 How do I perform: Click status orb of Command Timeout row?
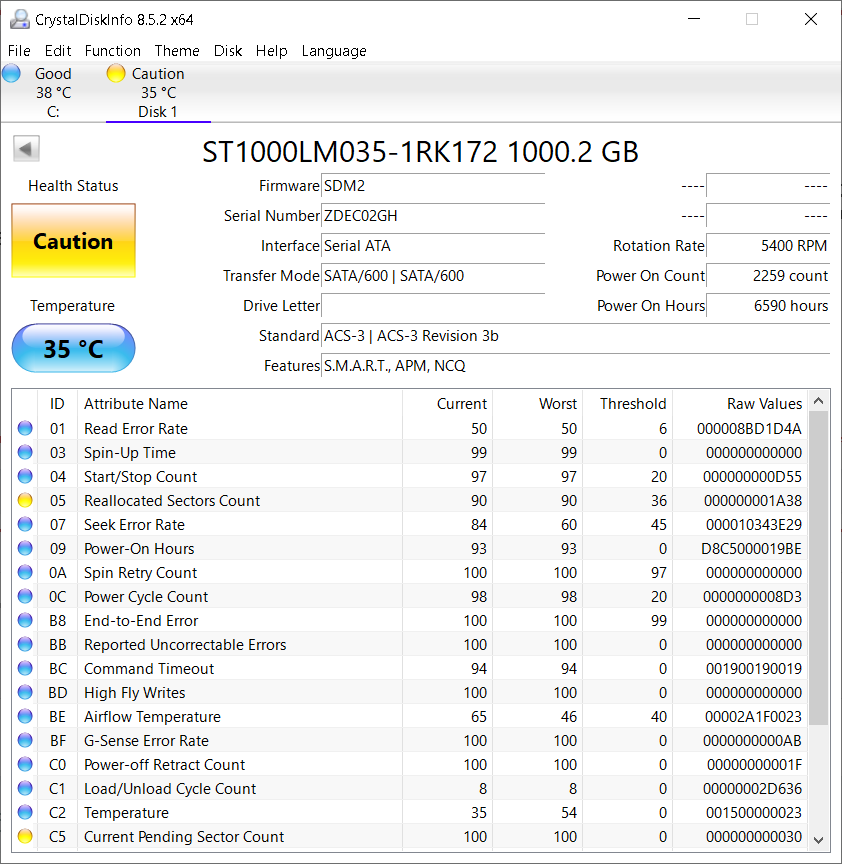[x=25, y=668]
